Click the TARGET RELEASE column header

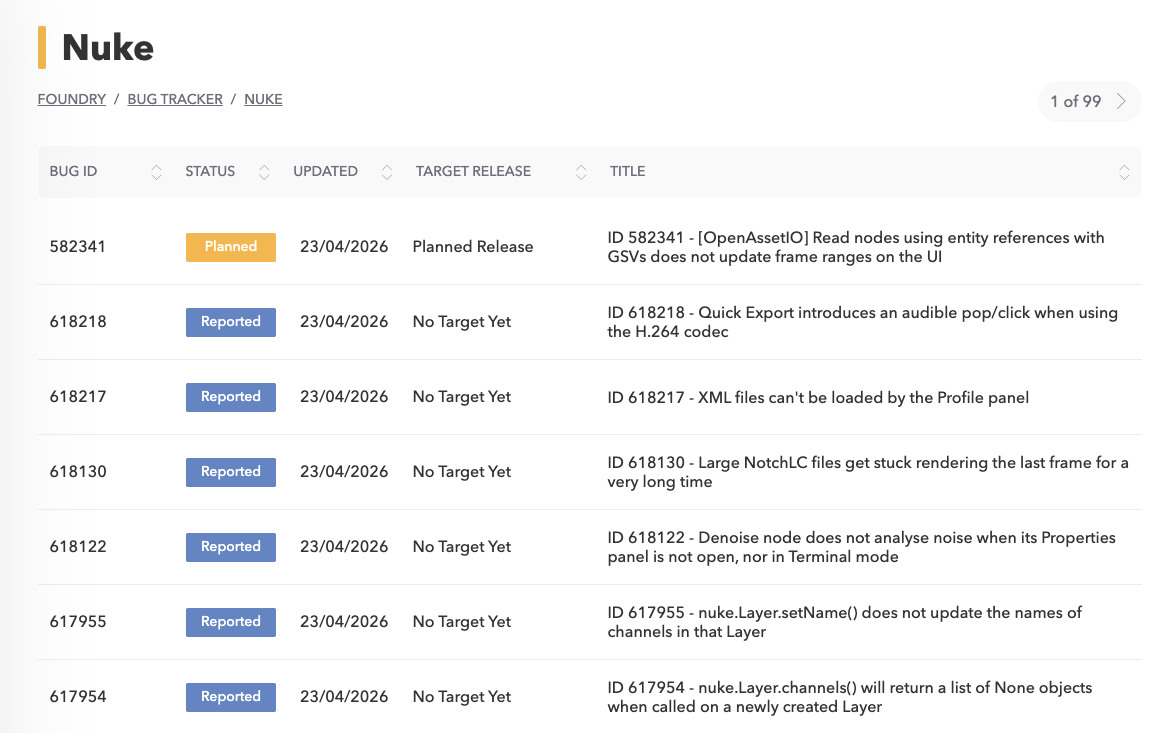[x=473, y=171]
